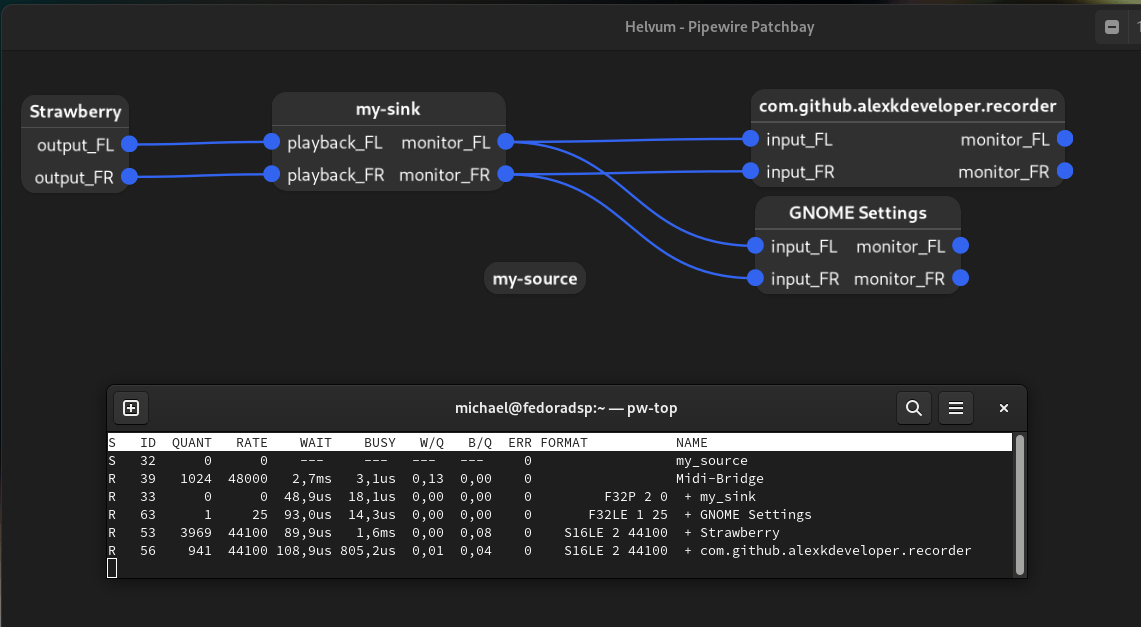Select the GNOME Settings node title
This screenshot has width=1141, height=627.
tap(858, 213)
